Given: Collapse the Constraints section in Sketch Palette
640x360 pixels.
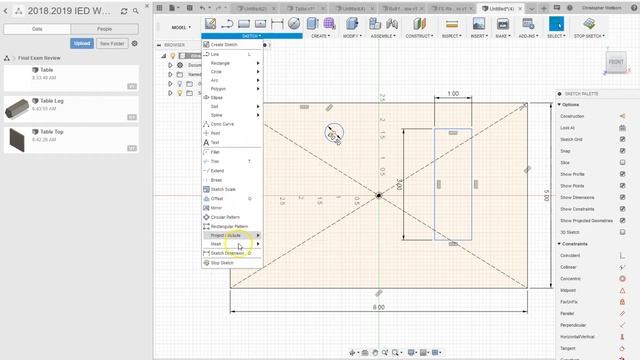Looking at the screenshot, I should 560,244.
